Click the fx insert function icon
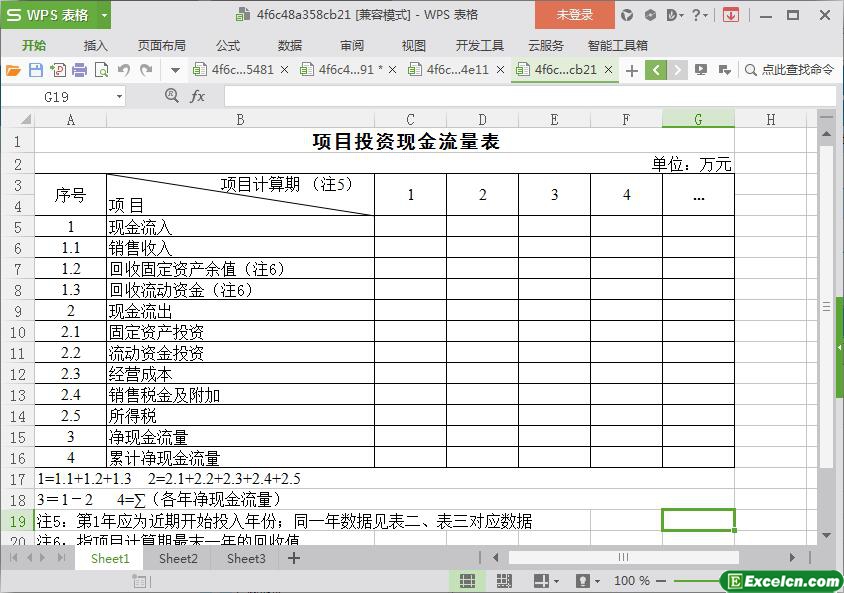Screen dimensions: 844x593 (198, 96)
